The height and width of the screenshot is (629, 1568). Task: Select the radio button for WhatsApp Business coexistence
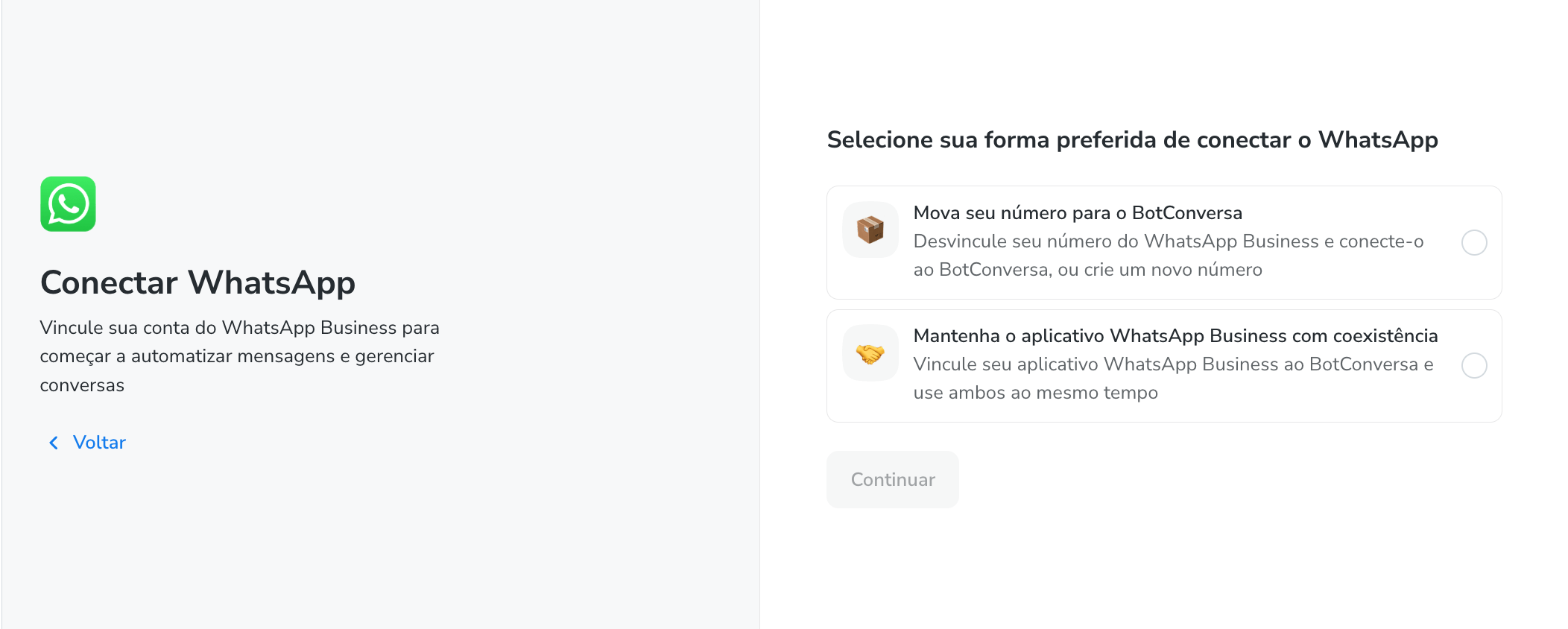click(1473, 366)
